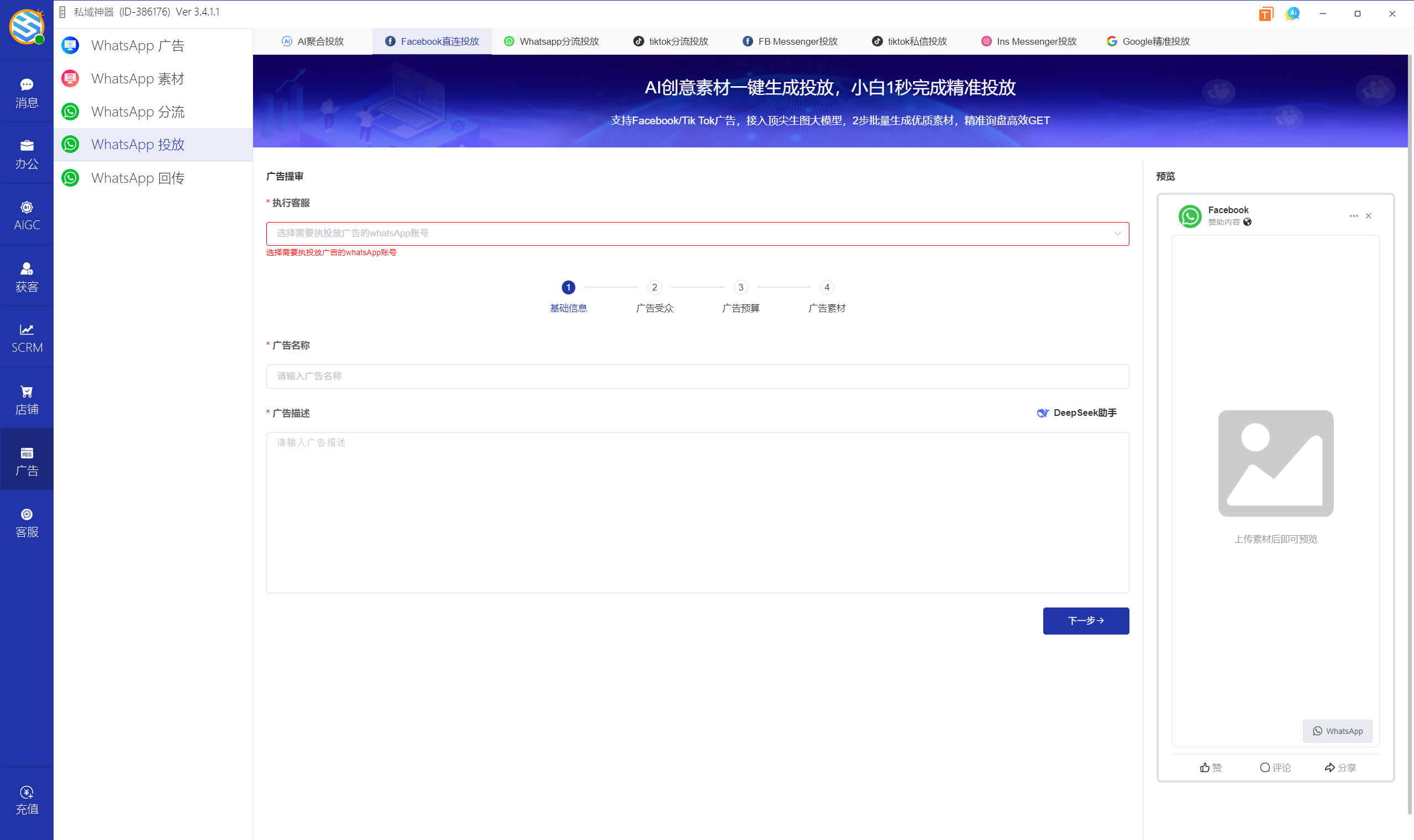
Task: Open the 消息 messages sidebar icon
Action: point(27,92)
